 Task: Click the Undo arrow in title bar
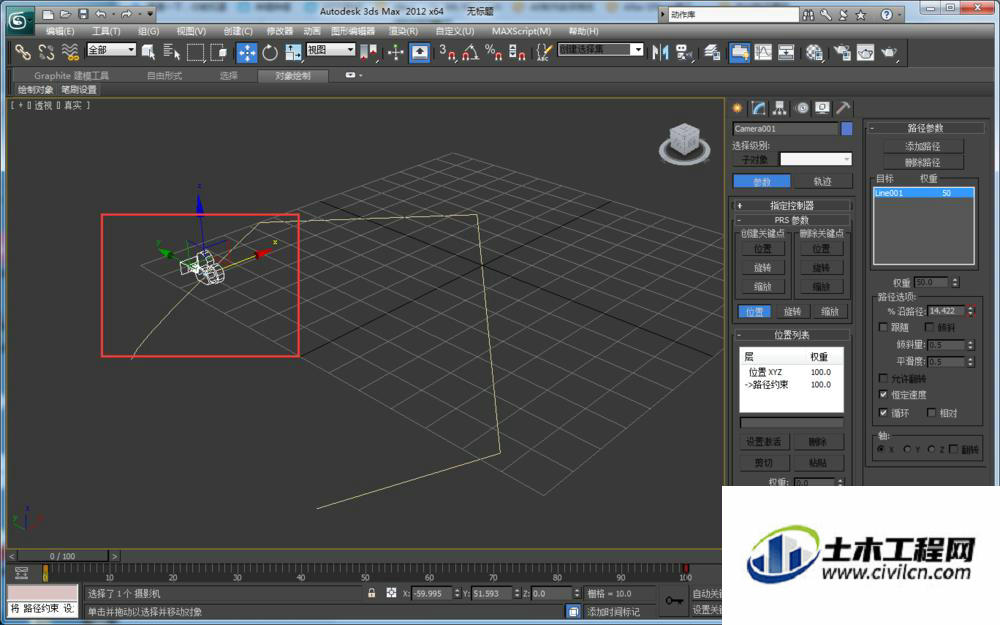[101, 13]
